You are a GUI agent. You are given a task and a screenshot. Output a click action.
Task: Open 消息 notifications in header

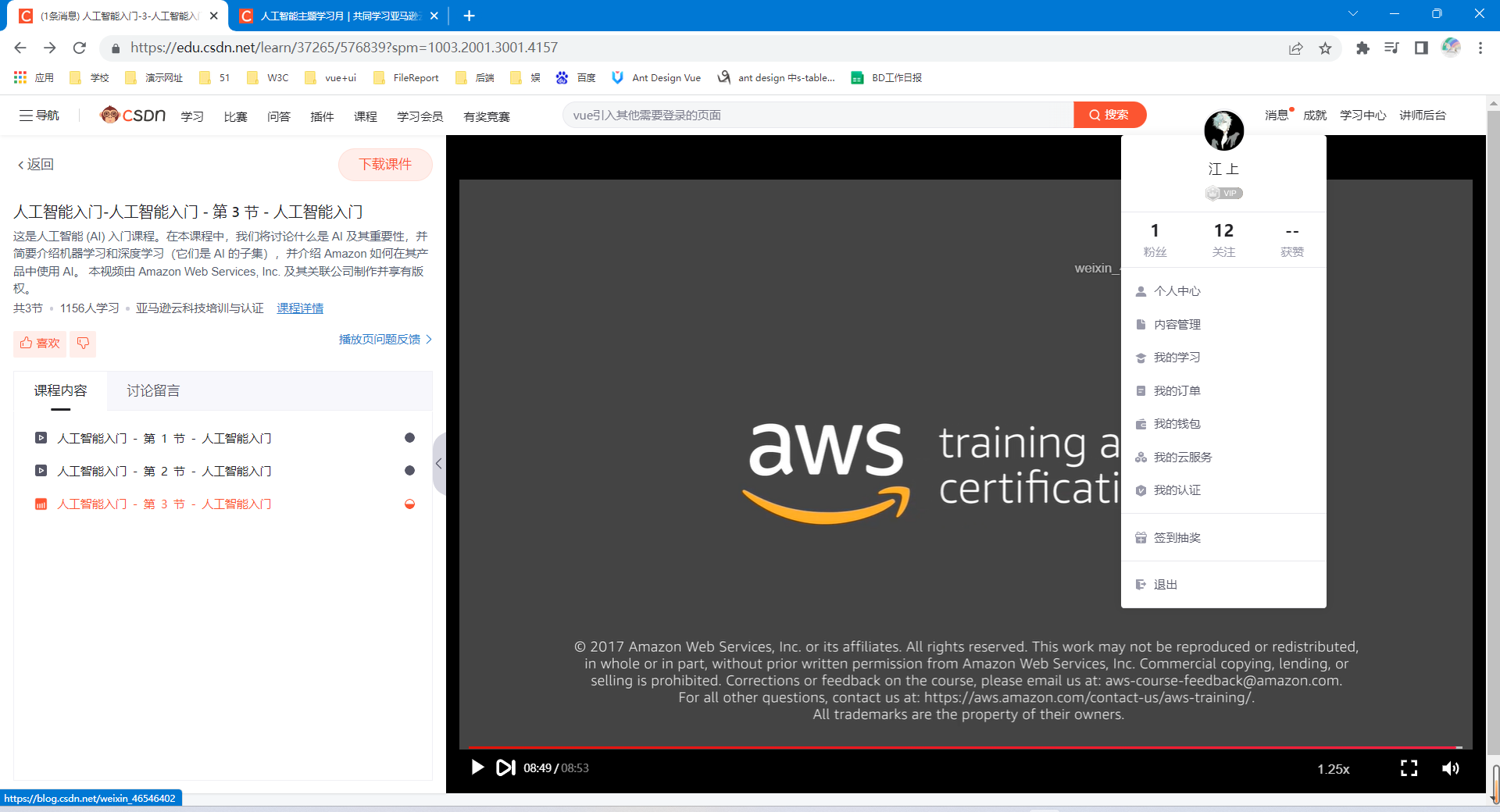1277,115
